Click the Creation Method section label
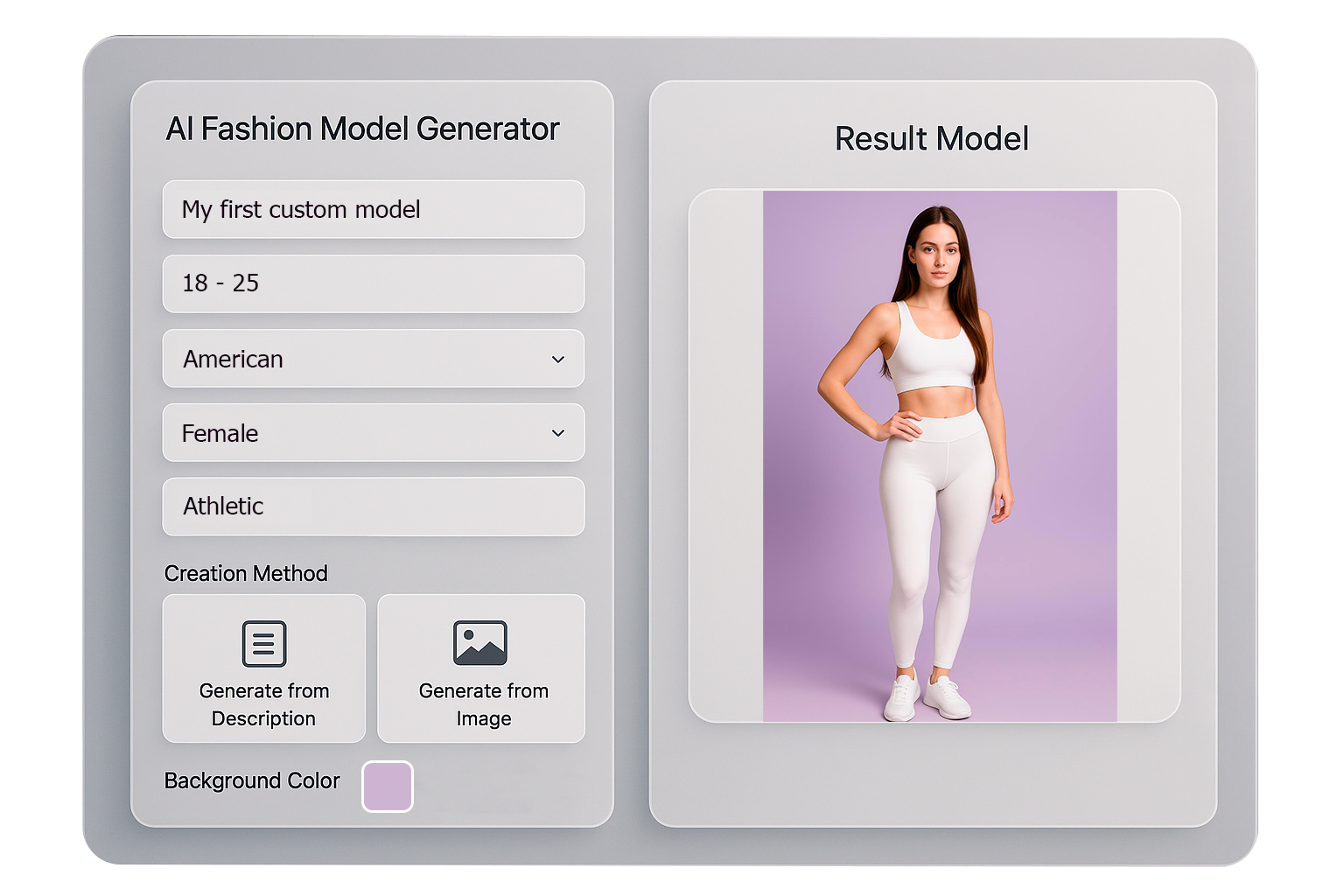Screen dimensions: 1344x896 coord(246,573)
